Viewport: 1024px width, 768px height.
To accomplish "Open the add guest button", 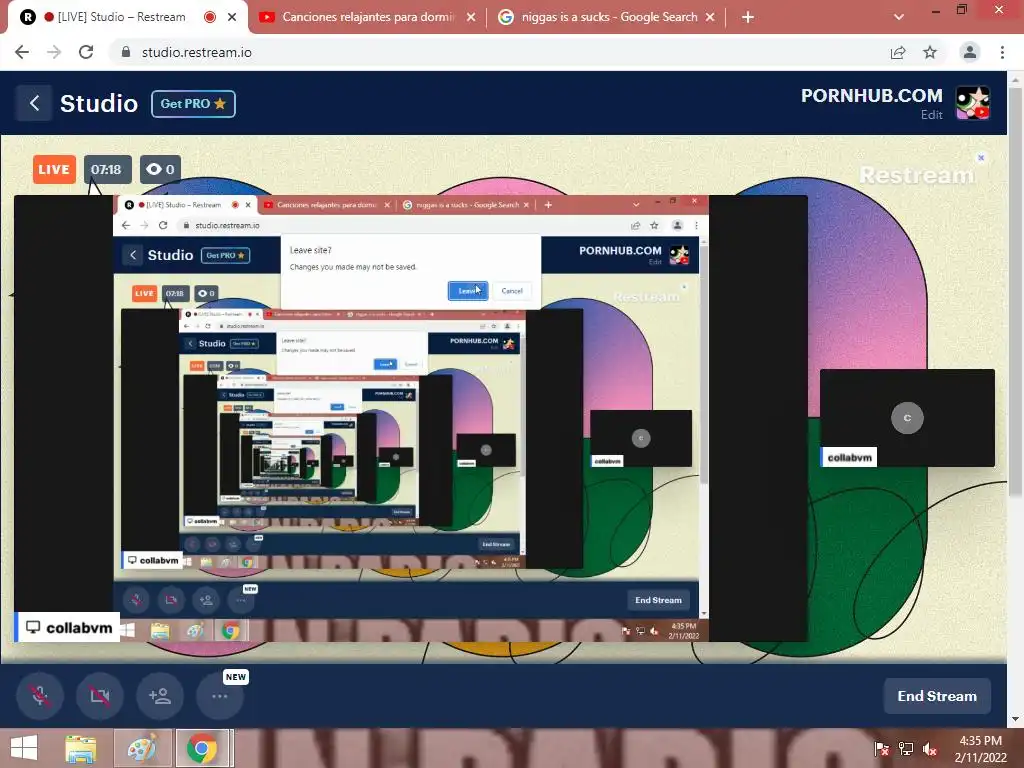I will pyautogui.click(x=160, y=696).
